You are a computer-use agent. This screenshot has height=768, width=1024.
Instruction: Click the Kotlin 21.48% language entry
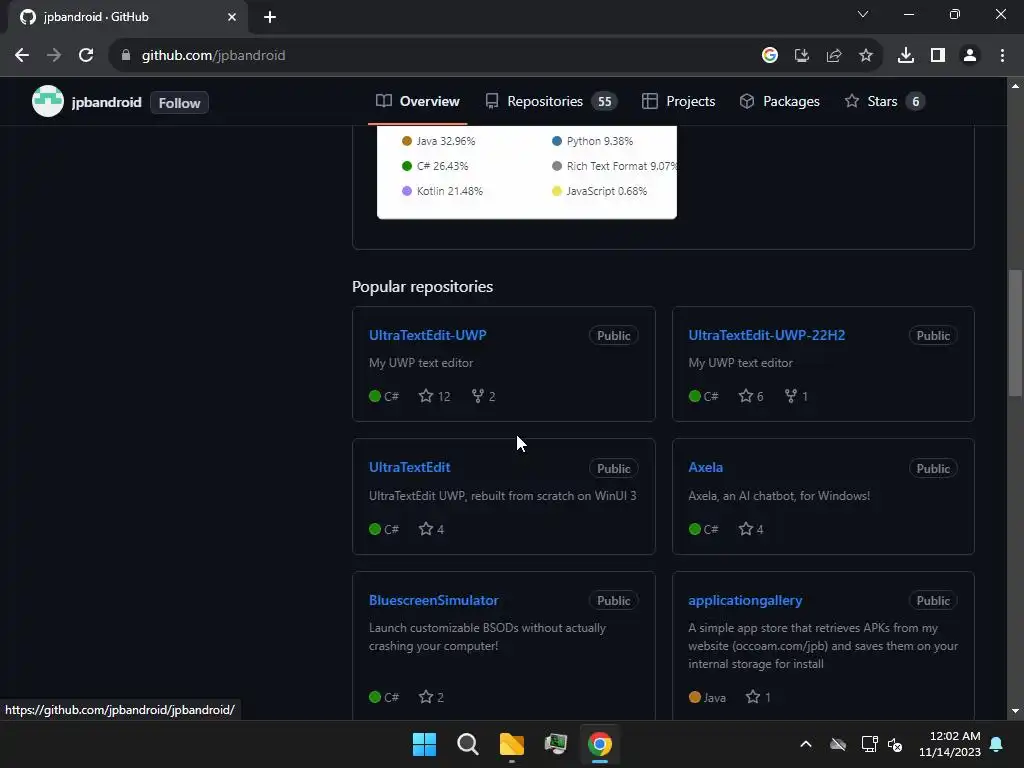(443, 191)
